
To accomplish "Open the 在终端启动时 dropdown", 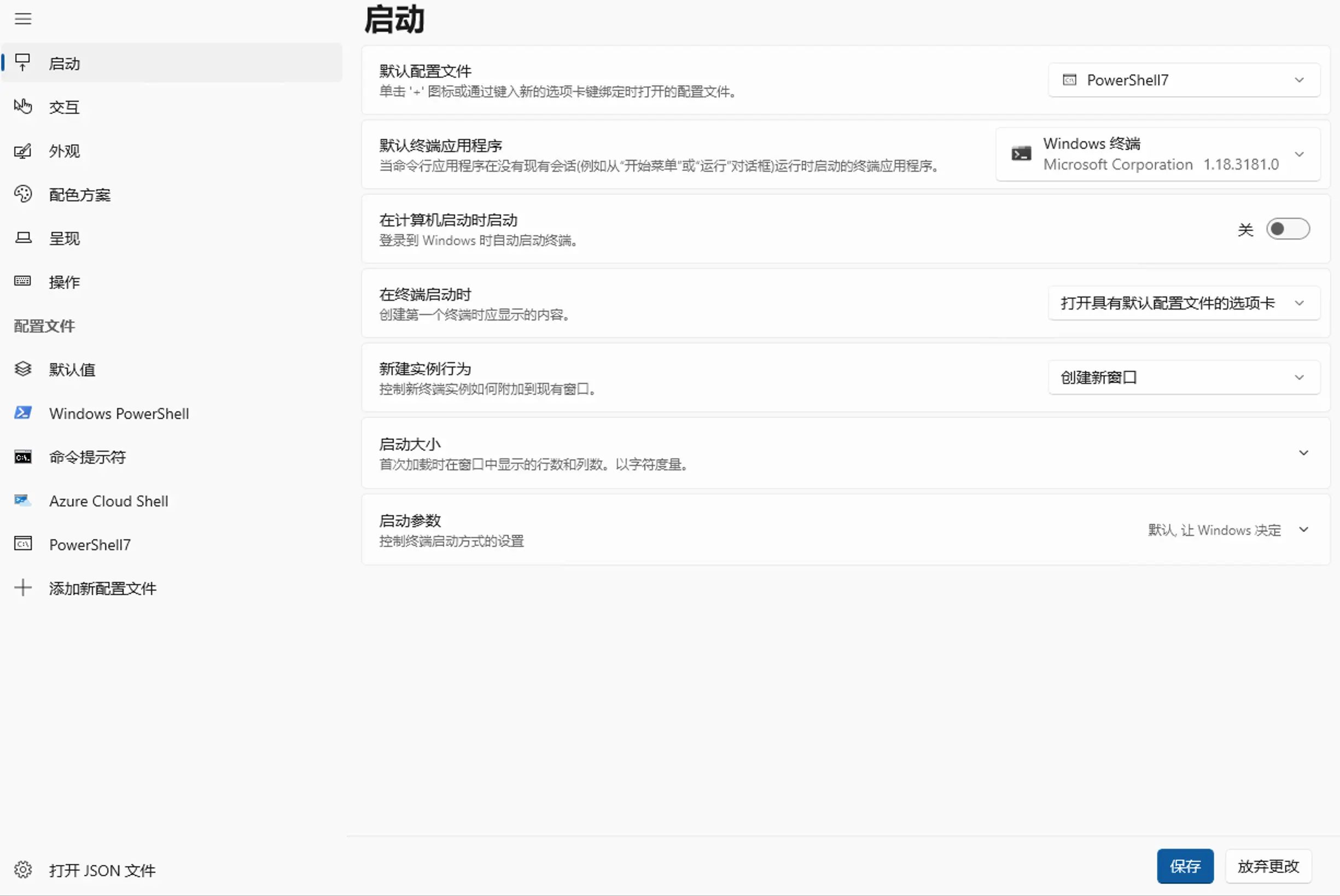I will tap(1184, 303).
